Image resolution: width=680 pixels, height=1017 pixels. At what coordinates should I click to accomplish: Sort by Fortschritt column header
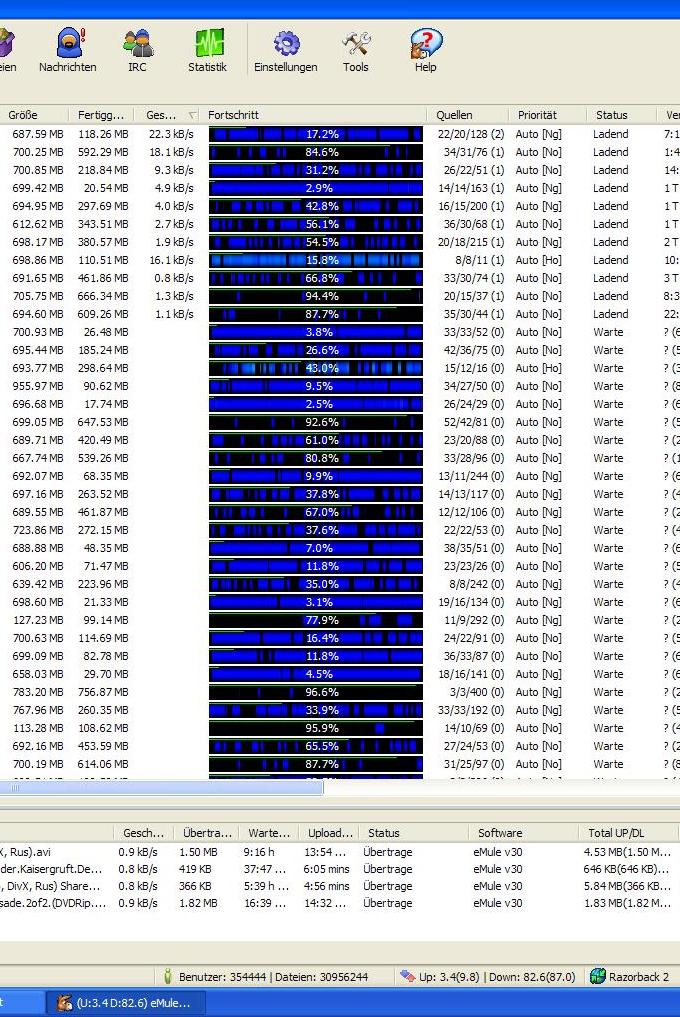point(313,115)
